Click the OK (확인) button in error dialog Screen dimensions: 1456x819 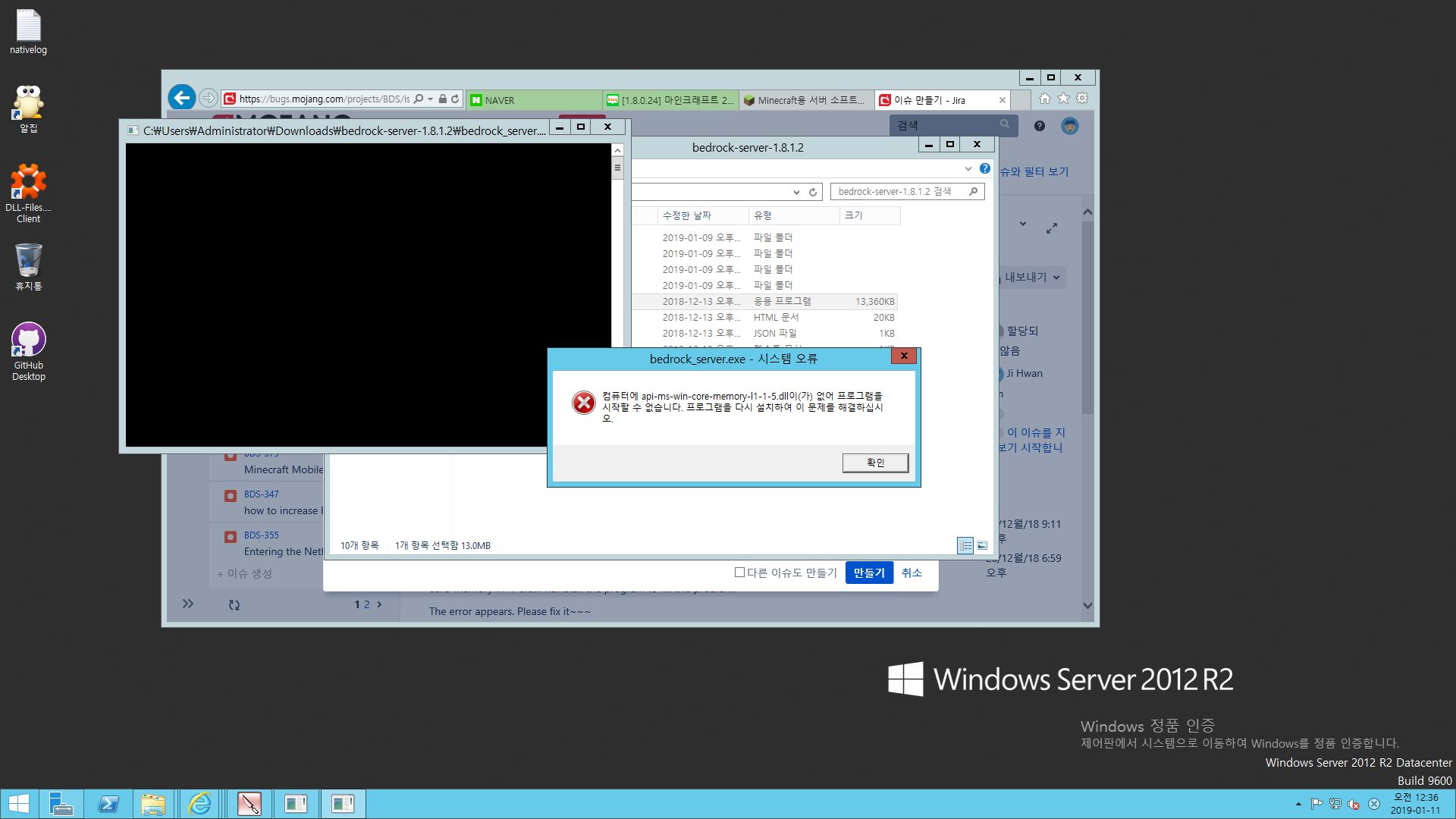875,463
